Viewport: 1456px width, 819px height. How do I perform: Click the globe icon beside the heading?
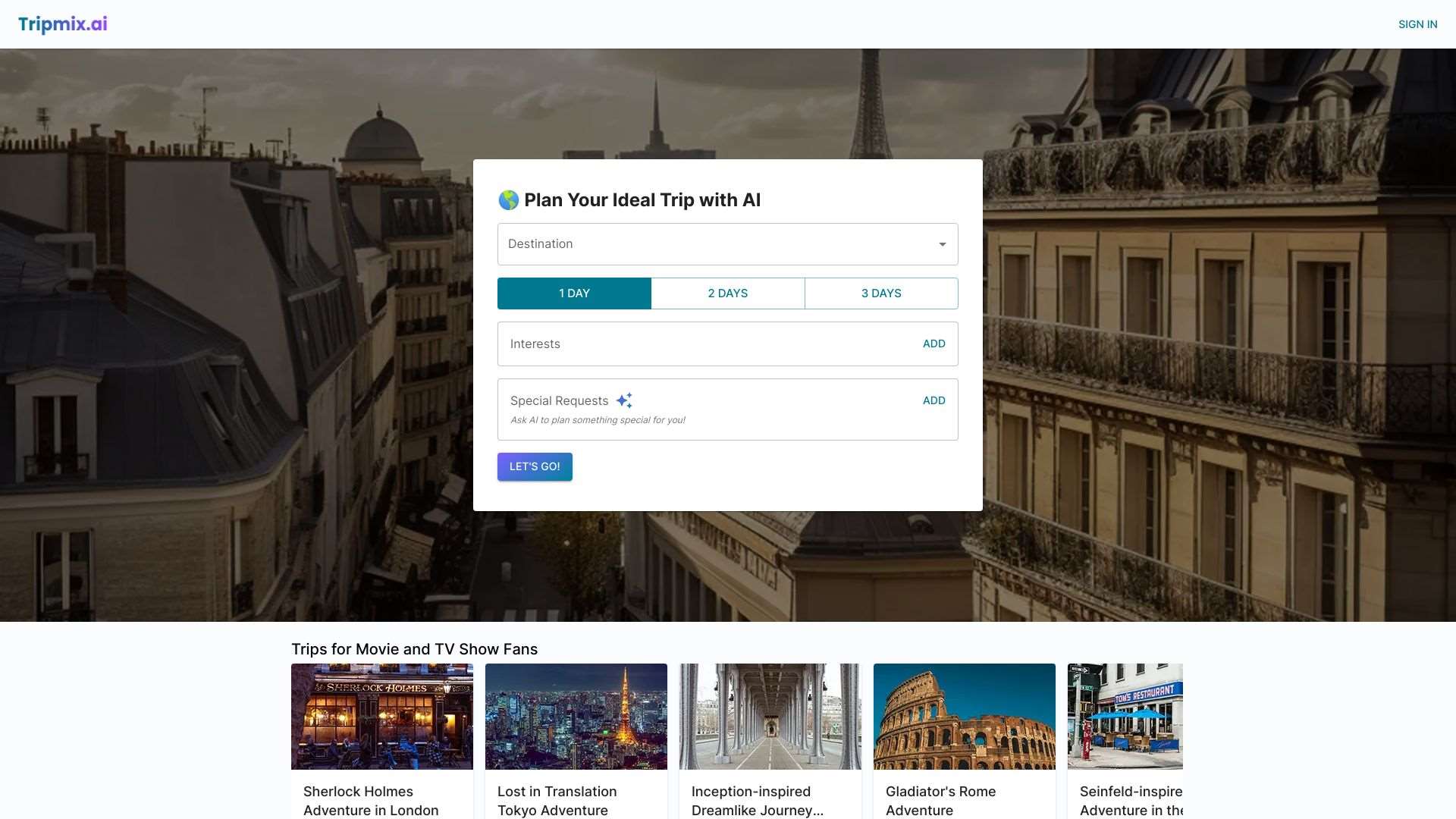pyautogui.click(x=507, y=199)
